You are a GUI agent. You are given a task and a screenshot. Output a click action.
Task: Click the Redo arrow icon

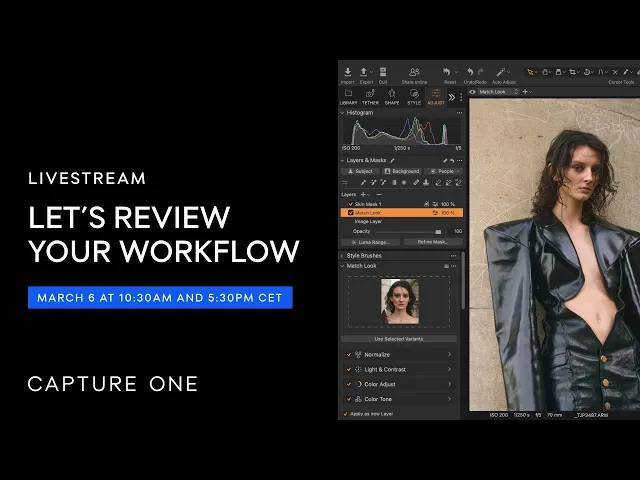coord(481,72)
